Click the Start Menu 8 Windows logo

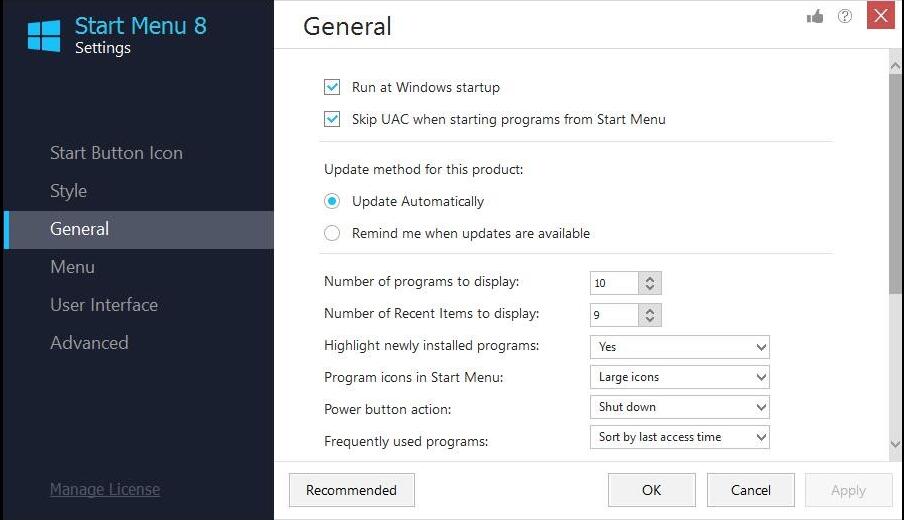(44, 36)
